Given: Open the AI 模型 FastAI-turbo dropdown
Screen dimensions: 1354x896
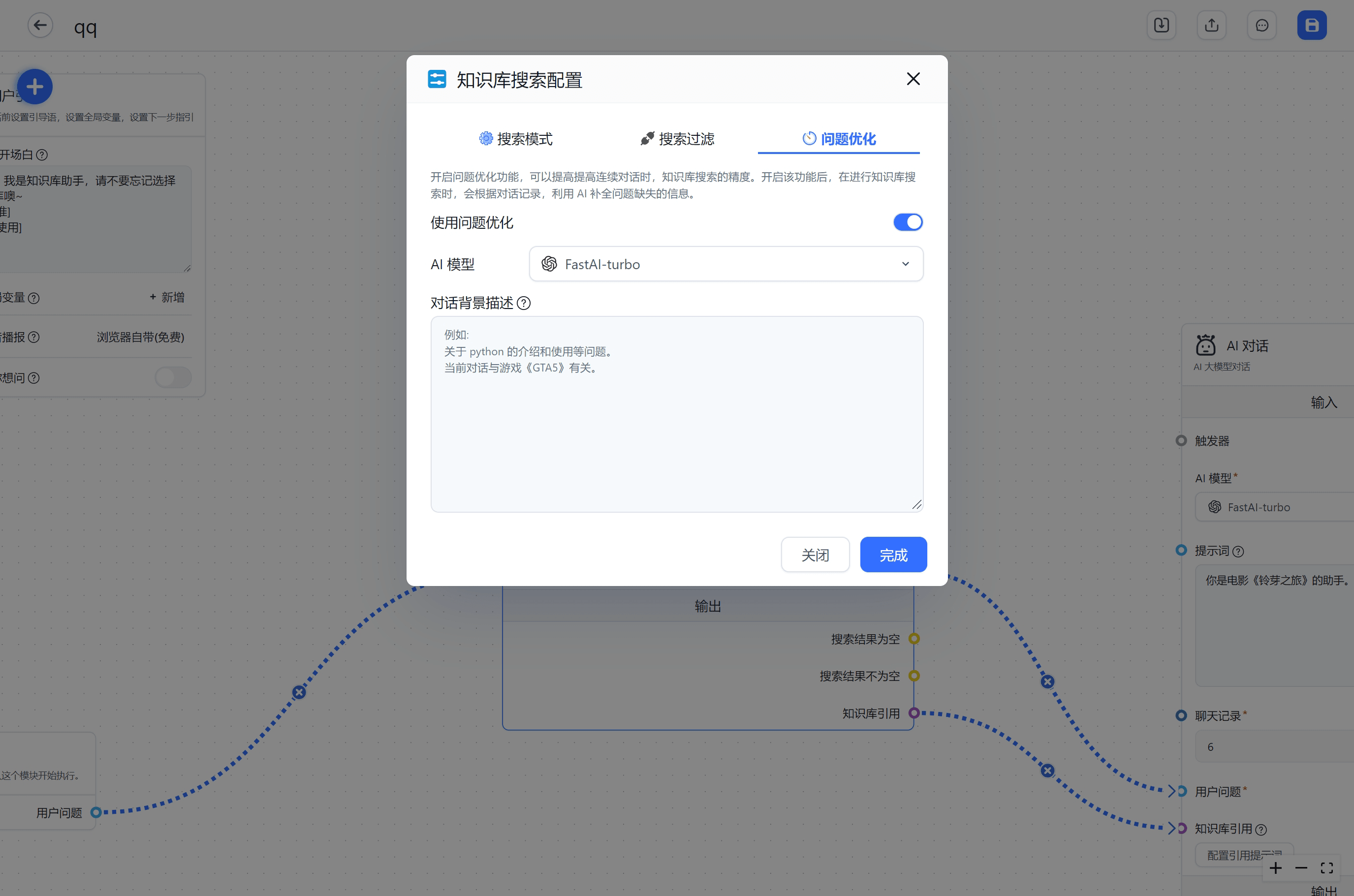Looking at the screenshot, I should (x=726, y=264).
